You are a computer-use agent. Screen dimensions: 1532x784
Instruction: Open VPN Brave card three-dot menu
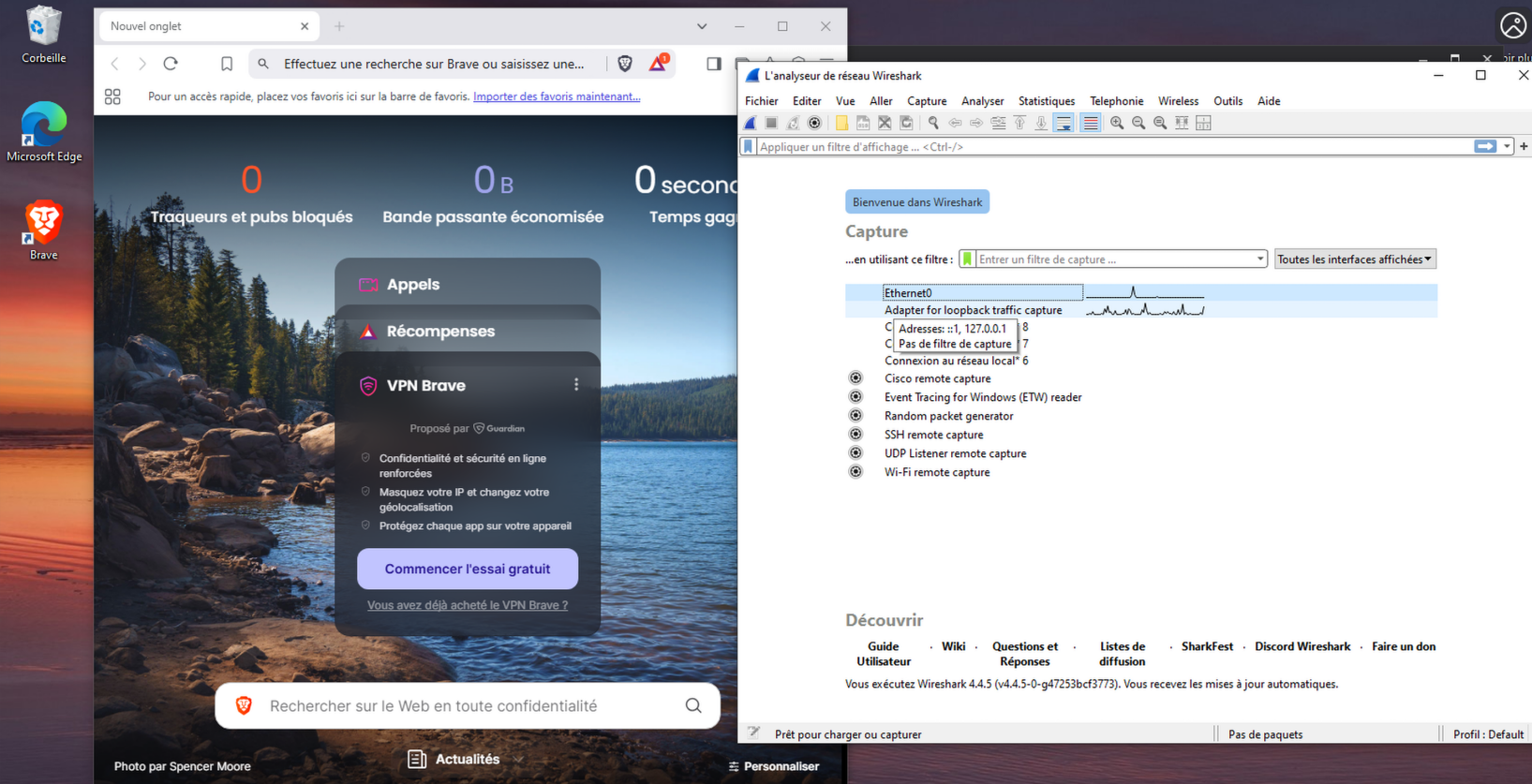pos(576,385)
